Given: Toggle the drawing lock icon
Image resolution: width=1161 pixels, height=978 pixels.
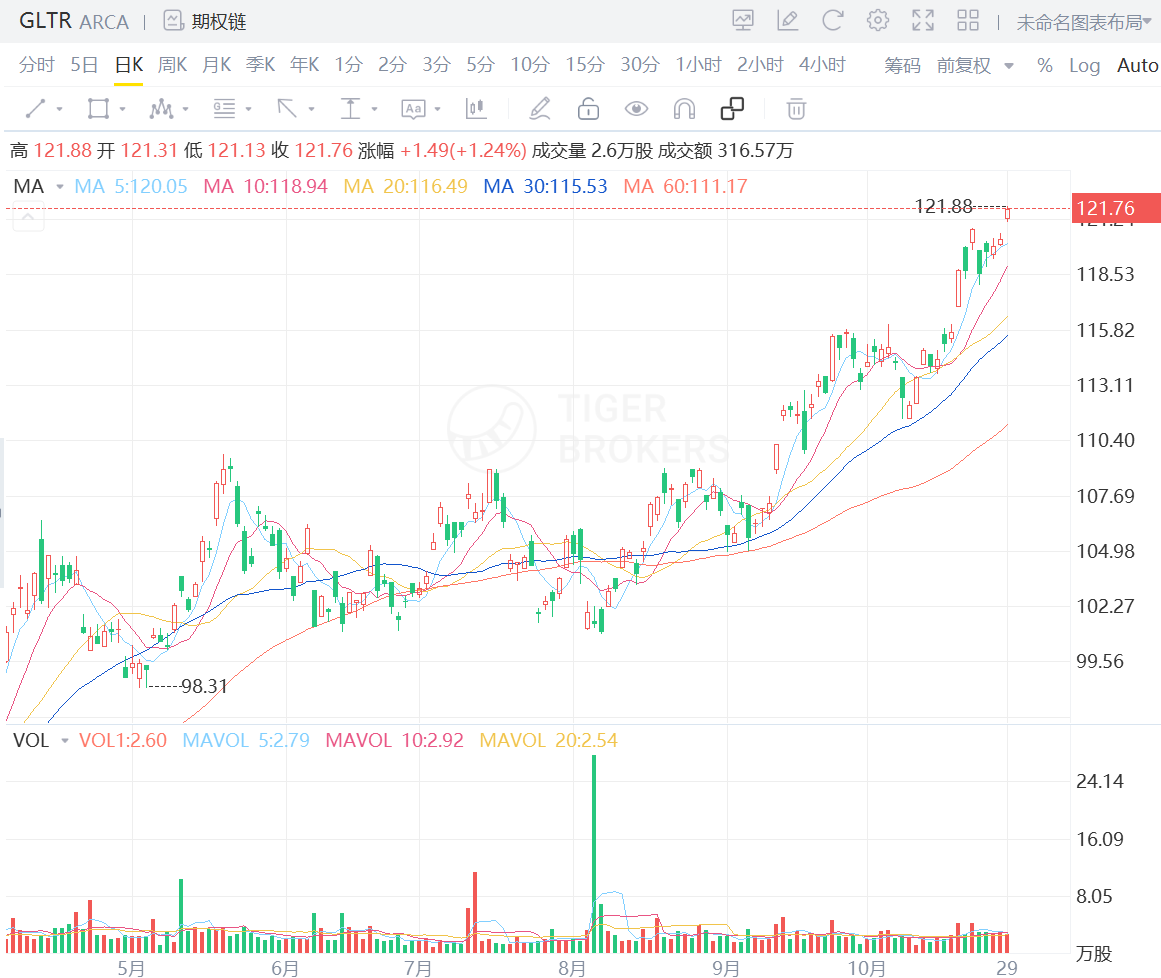Looking at the screenshot, I should (588, 108).
